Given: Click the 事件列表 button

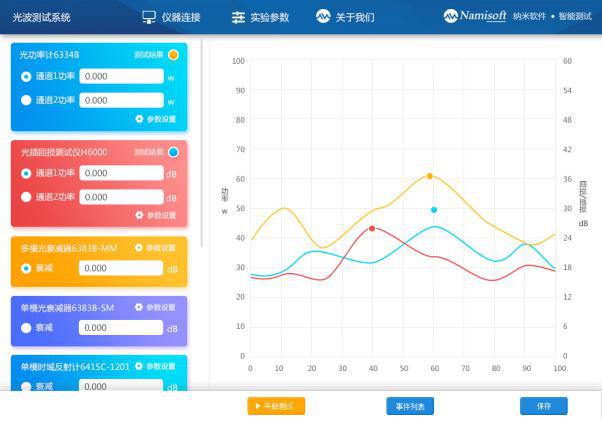Looking at the screenshot, I should [410, 406].
